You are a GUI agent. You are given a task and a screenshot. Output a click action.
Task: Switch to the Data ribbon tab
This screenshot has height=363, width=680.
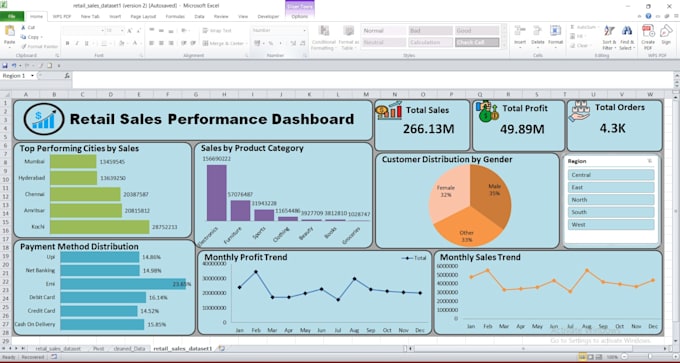[x=199, y=16]
